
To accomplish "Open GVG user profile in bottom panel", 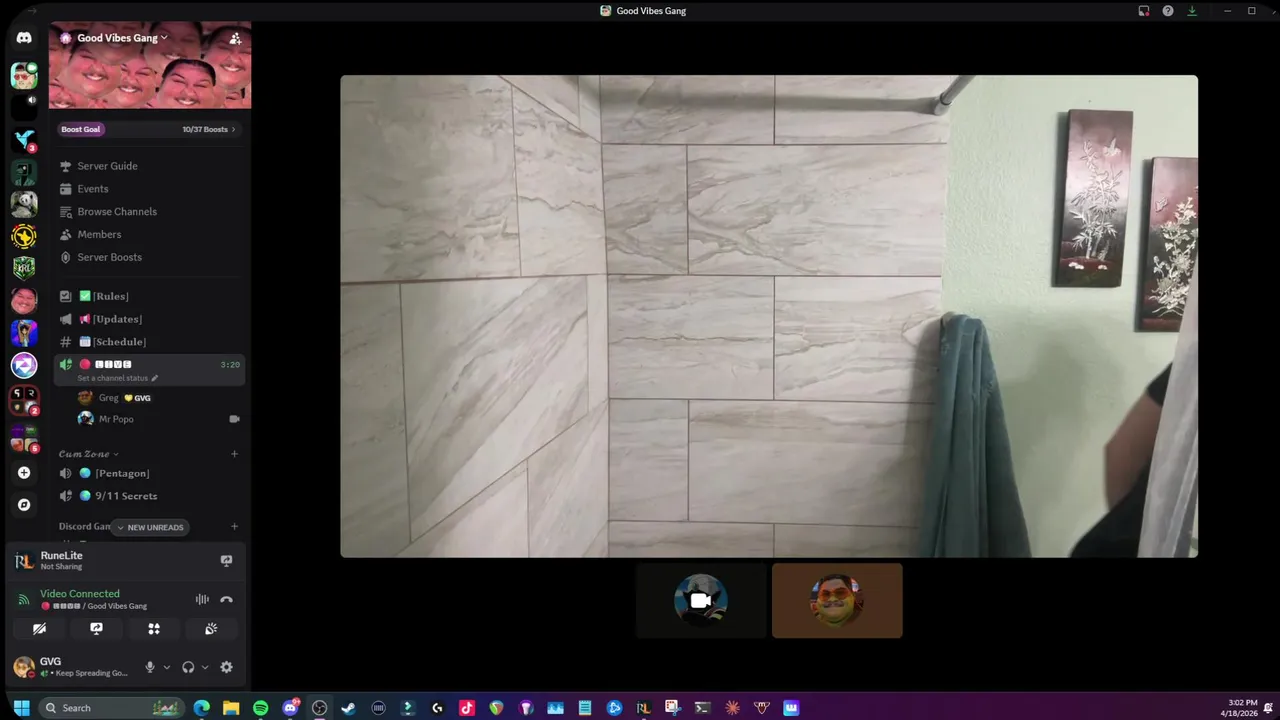I will 72,667.
